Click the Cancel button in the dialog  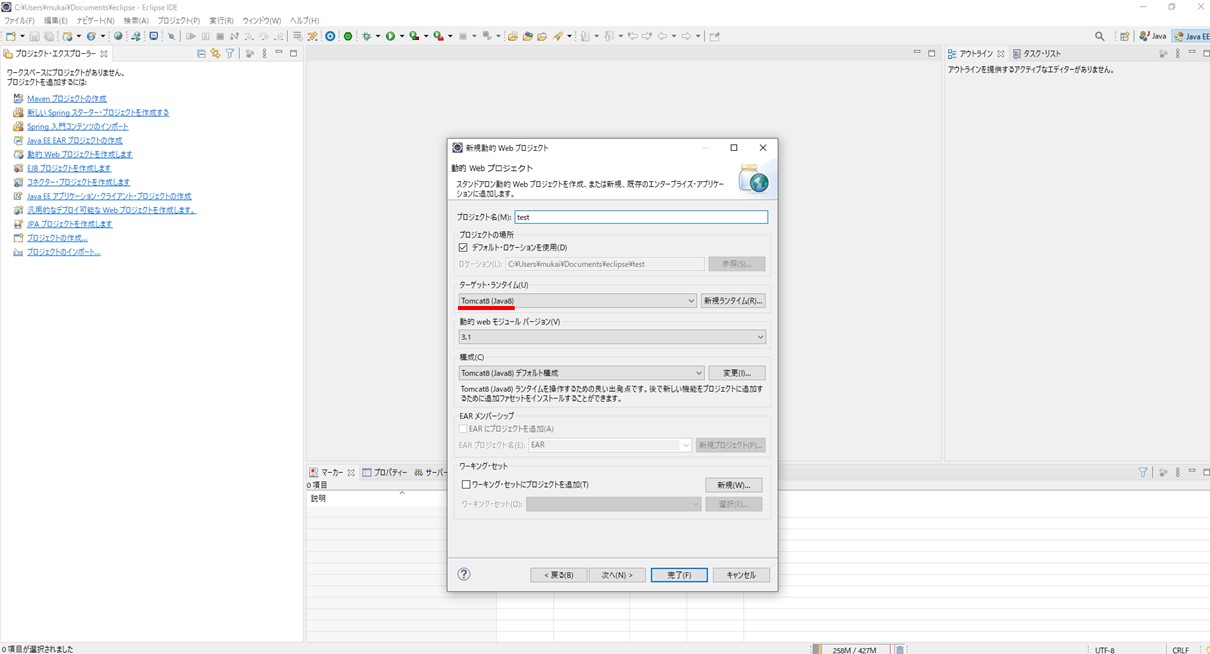pos(741,575)
